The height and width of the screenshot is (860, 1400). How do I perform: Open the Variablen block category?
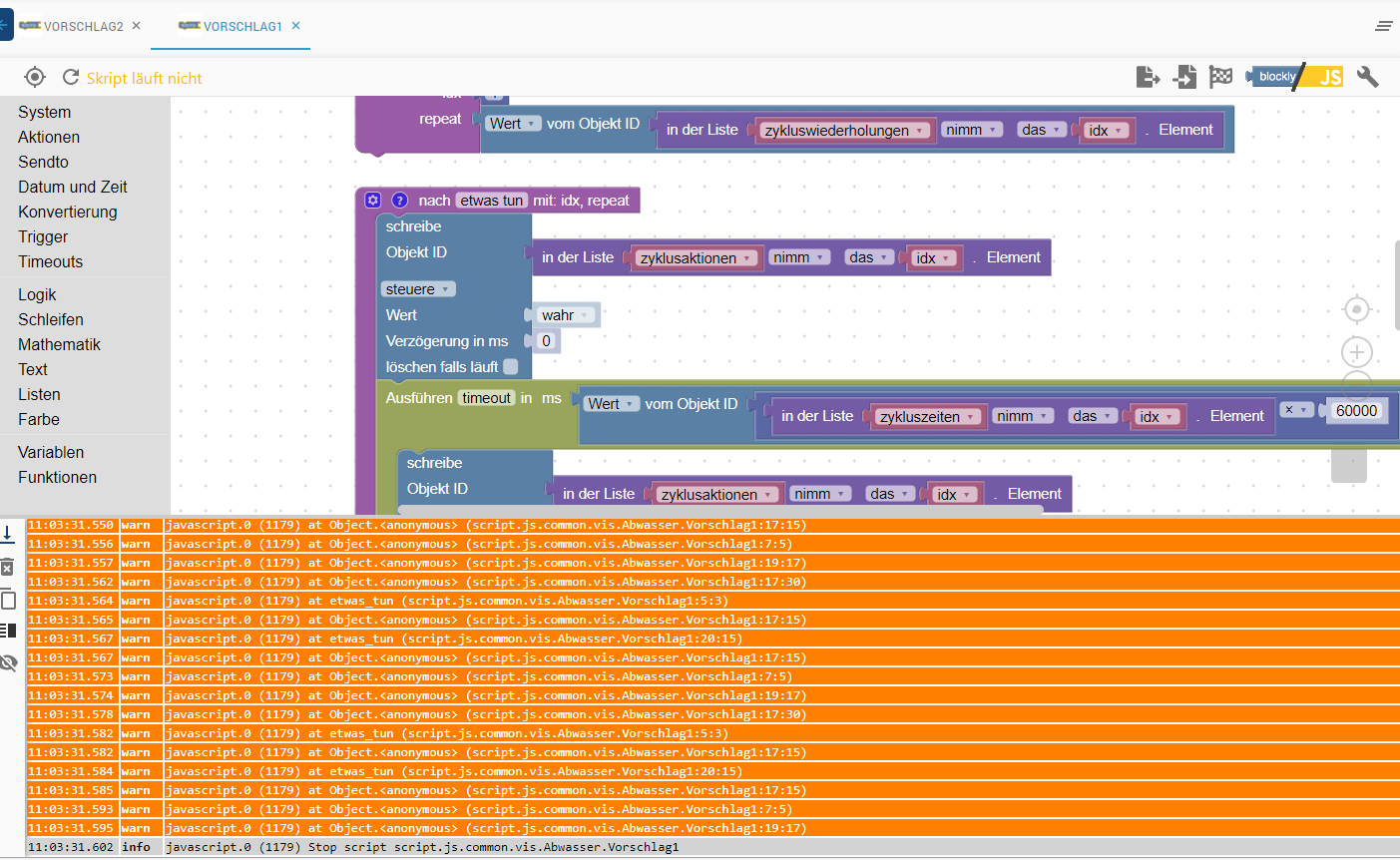click(51, 452)
